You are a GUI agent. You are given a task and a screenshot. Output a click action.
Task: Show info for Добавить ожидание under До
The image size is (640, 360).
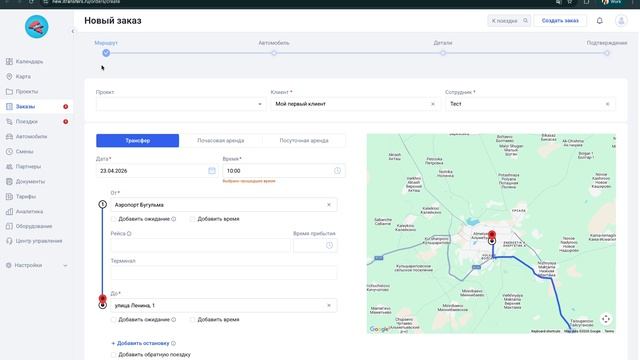click(x=174, y=320)
